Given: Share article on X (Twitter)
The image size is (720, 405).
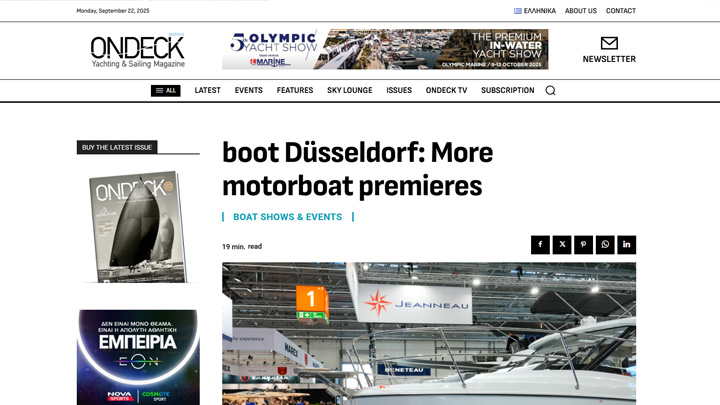Looking at the screenshot, I should point(562,245).
